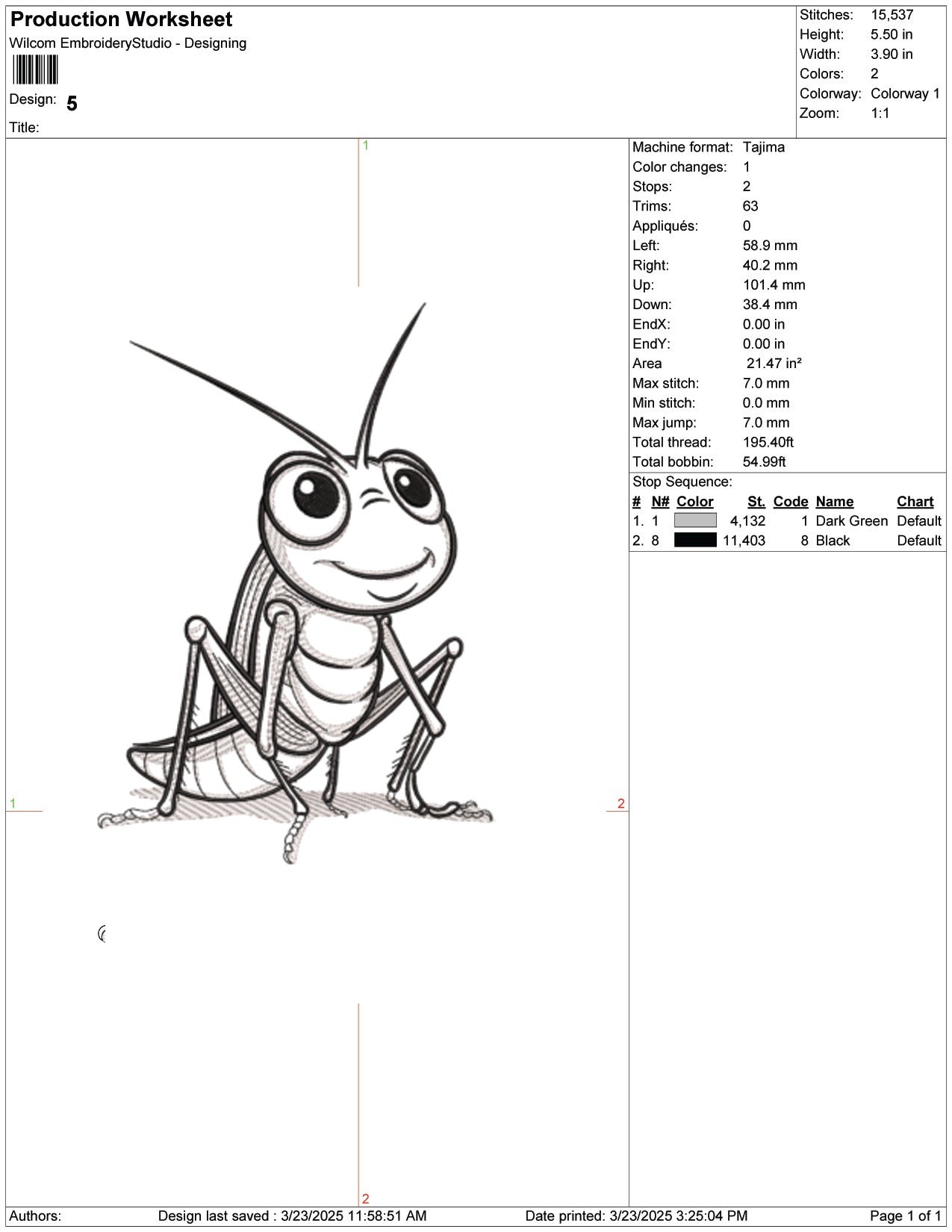Screen dimensions: 952x1232
Task: Click the Code column header
Action: point(790,502)
